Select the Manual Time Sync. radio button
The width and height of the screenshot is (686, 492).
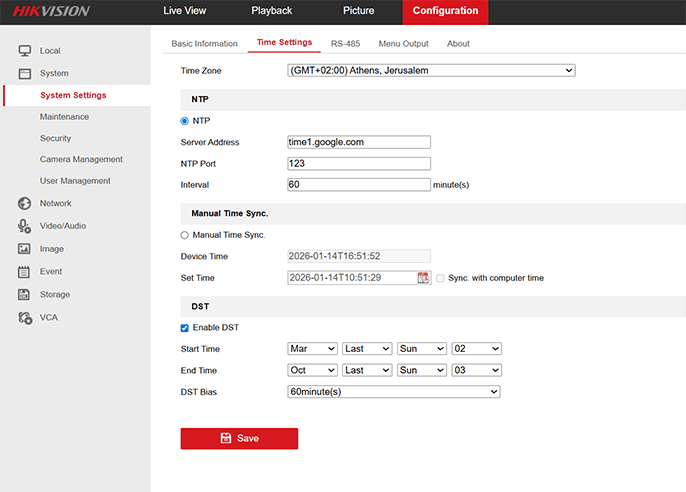184,235
